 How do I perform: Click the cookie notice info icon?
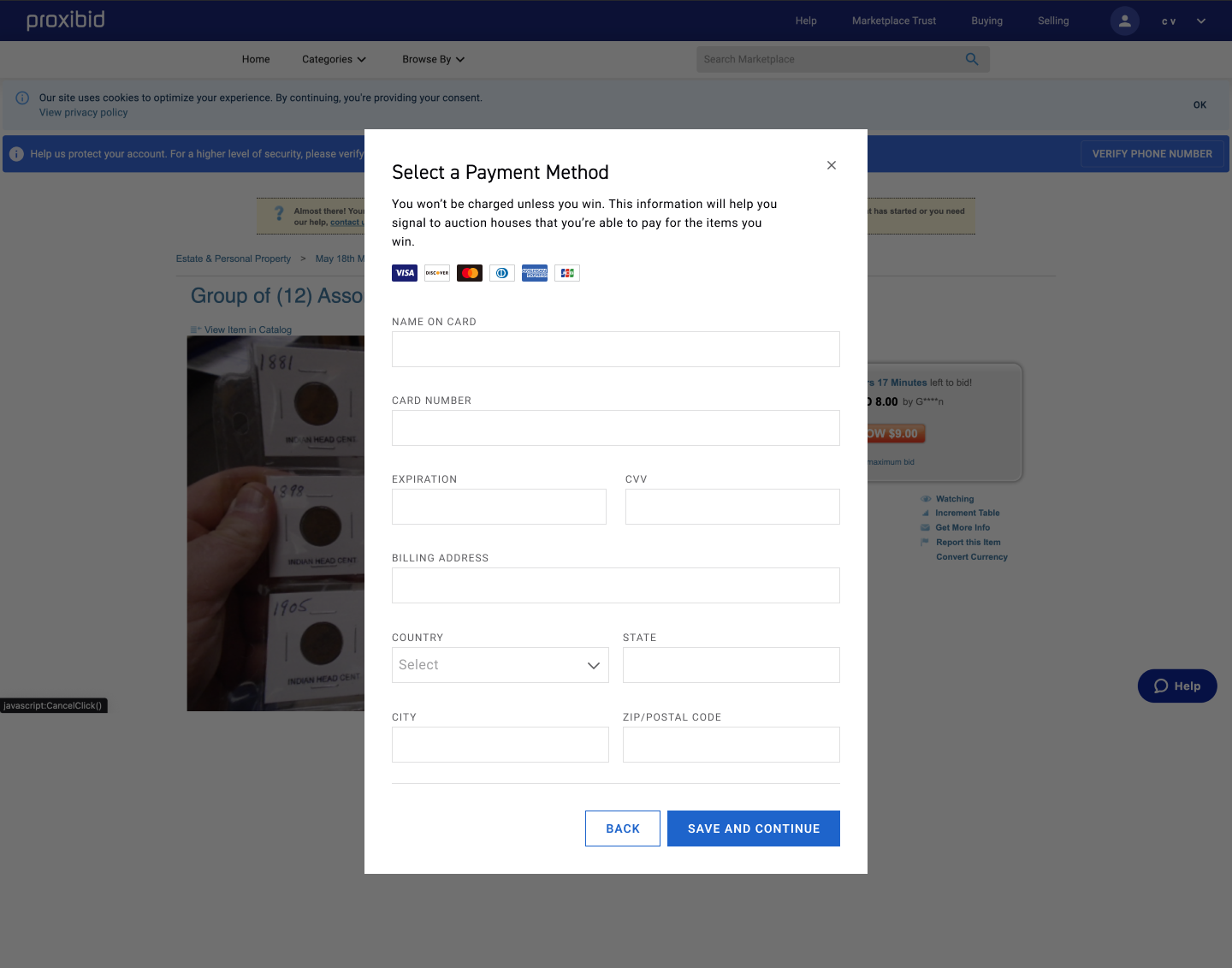(22, 98)
